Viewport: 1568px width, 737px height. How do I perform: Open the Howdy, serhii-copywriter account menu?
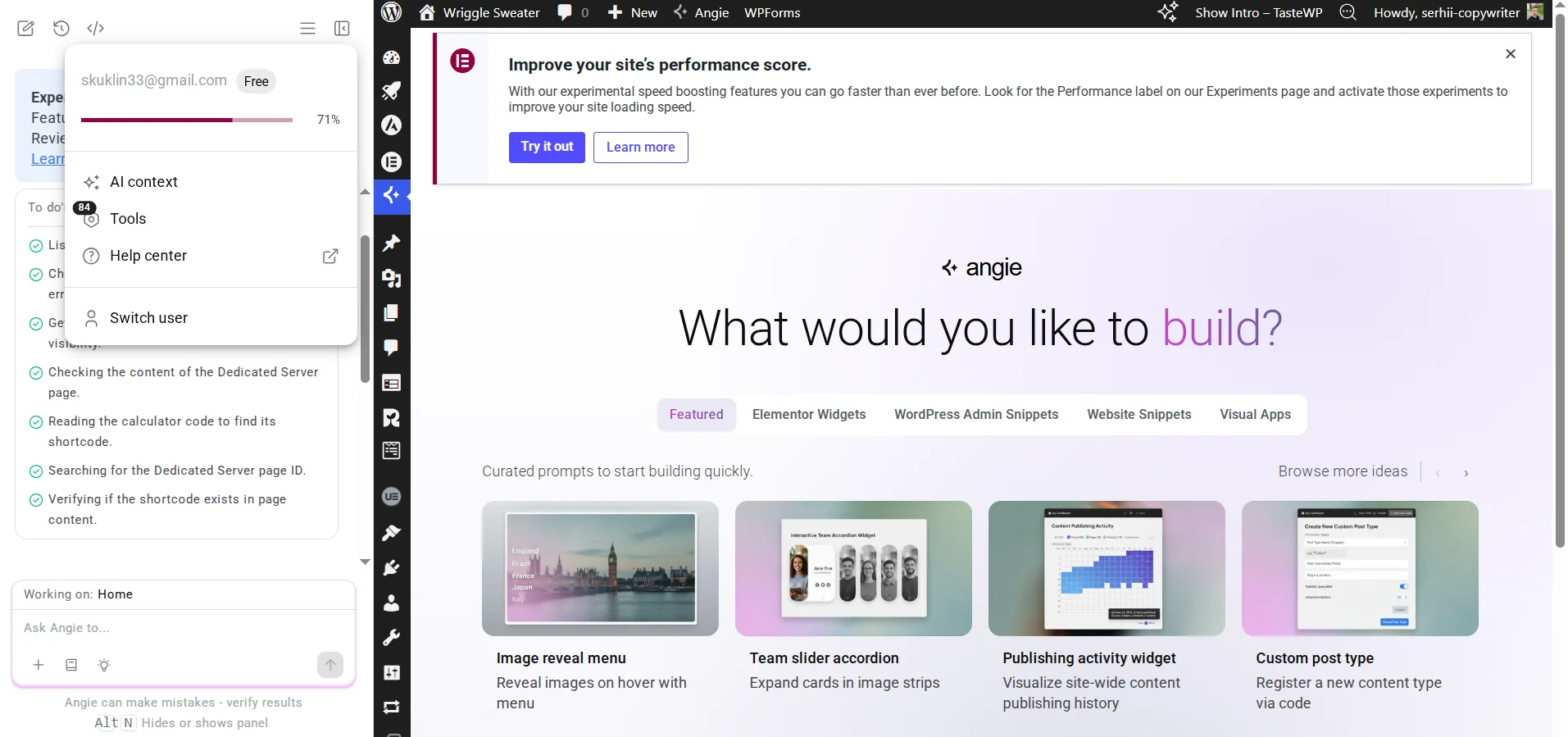tap(1459, 12)
